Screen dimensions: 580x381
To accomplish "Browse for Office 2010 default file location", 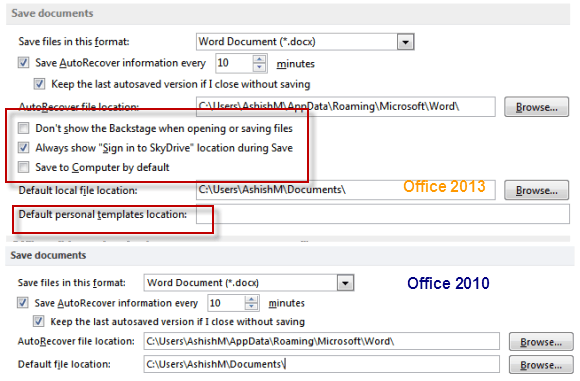I will coord(541,365).
